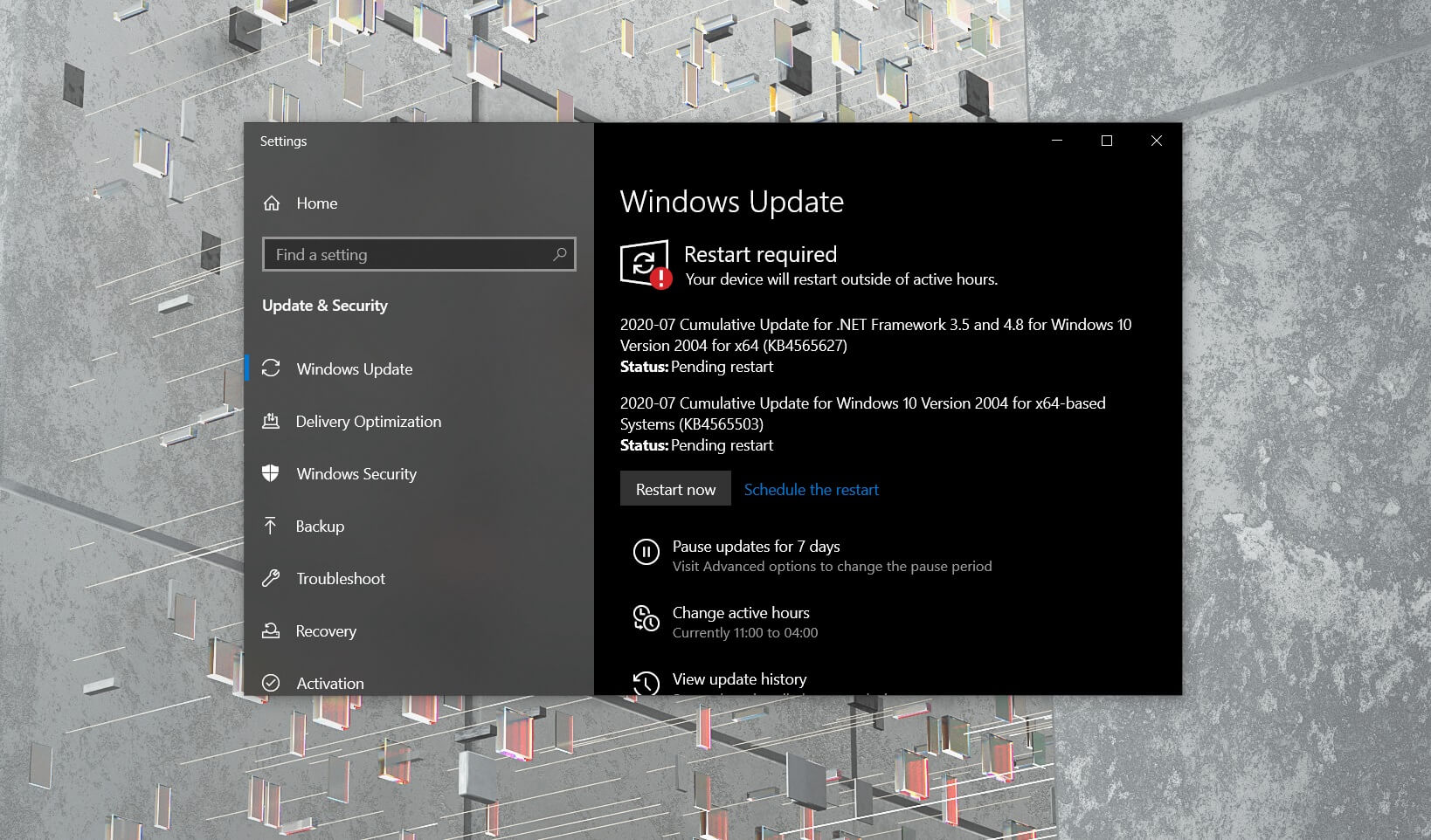This screenshot has width=1431, height=840.
Task: Click the restart required status icon
Action: point(646,265)
